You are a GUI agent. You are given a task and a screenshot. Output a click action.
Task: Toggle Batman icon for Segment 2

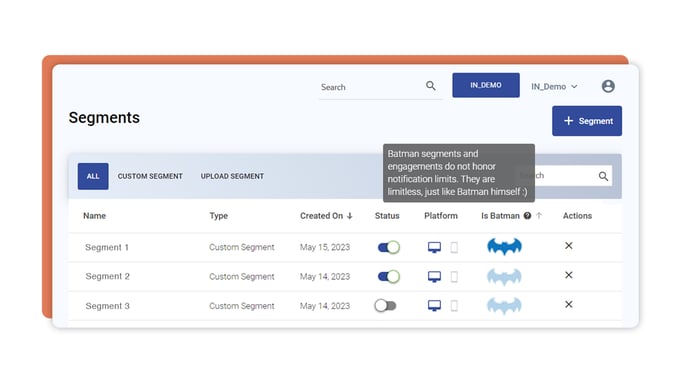(x=504, y=277)
